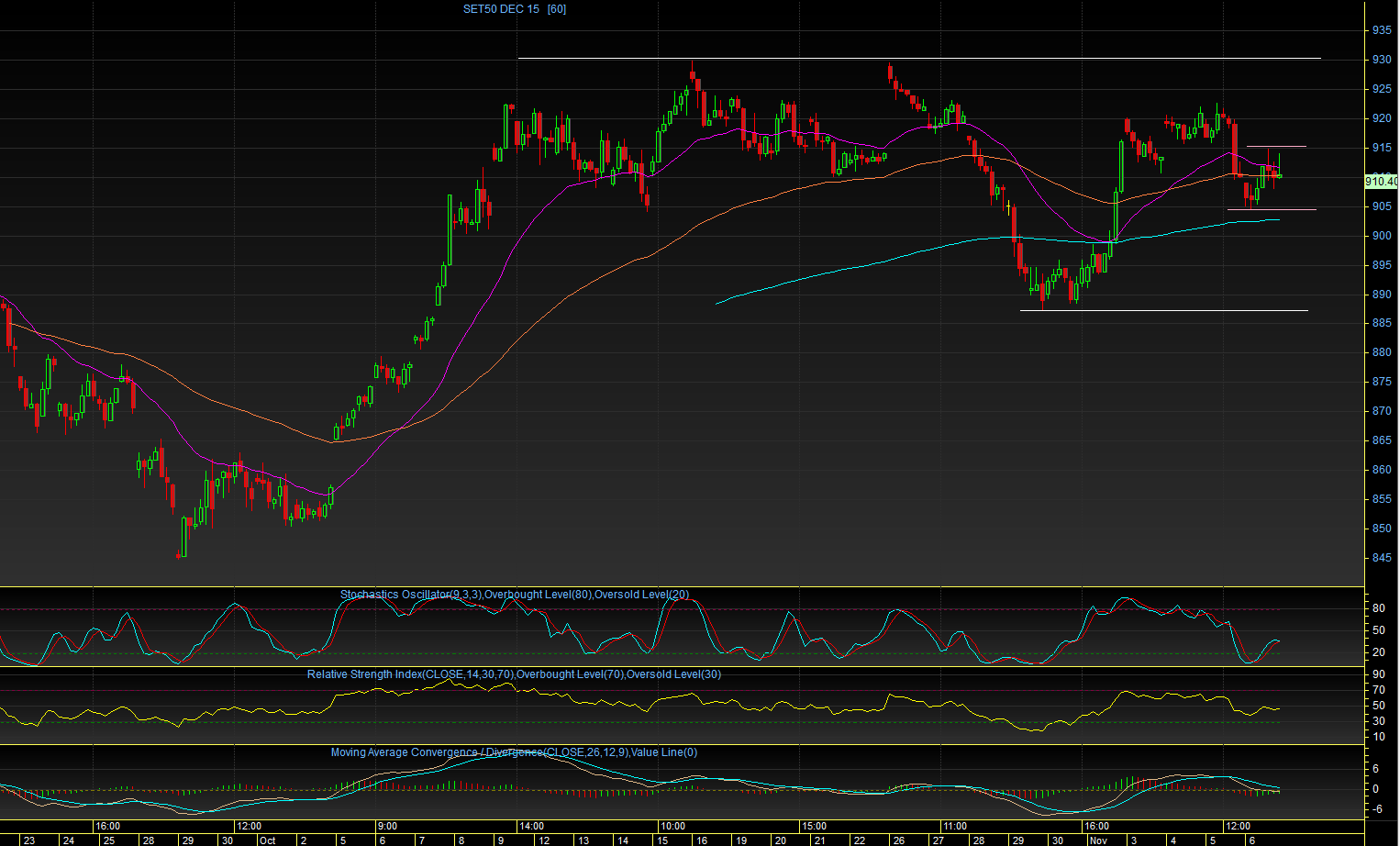This screenshot has height=846, width=1400.
Task: Click the 19 date label on axis
Action: point(740,840)
